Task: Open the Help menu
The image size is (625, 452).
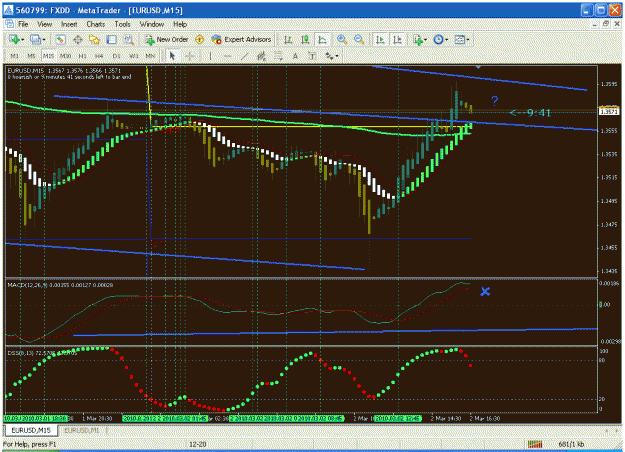Action: (180, 24)
